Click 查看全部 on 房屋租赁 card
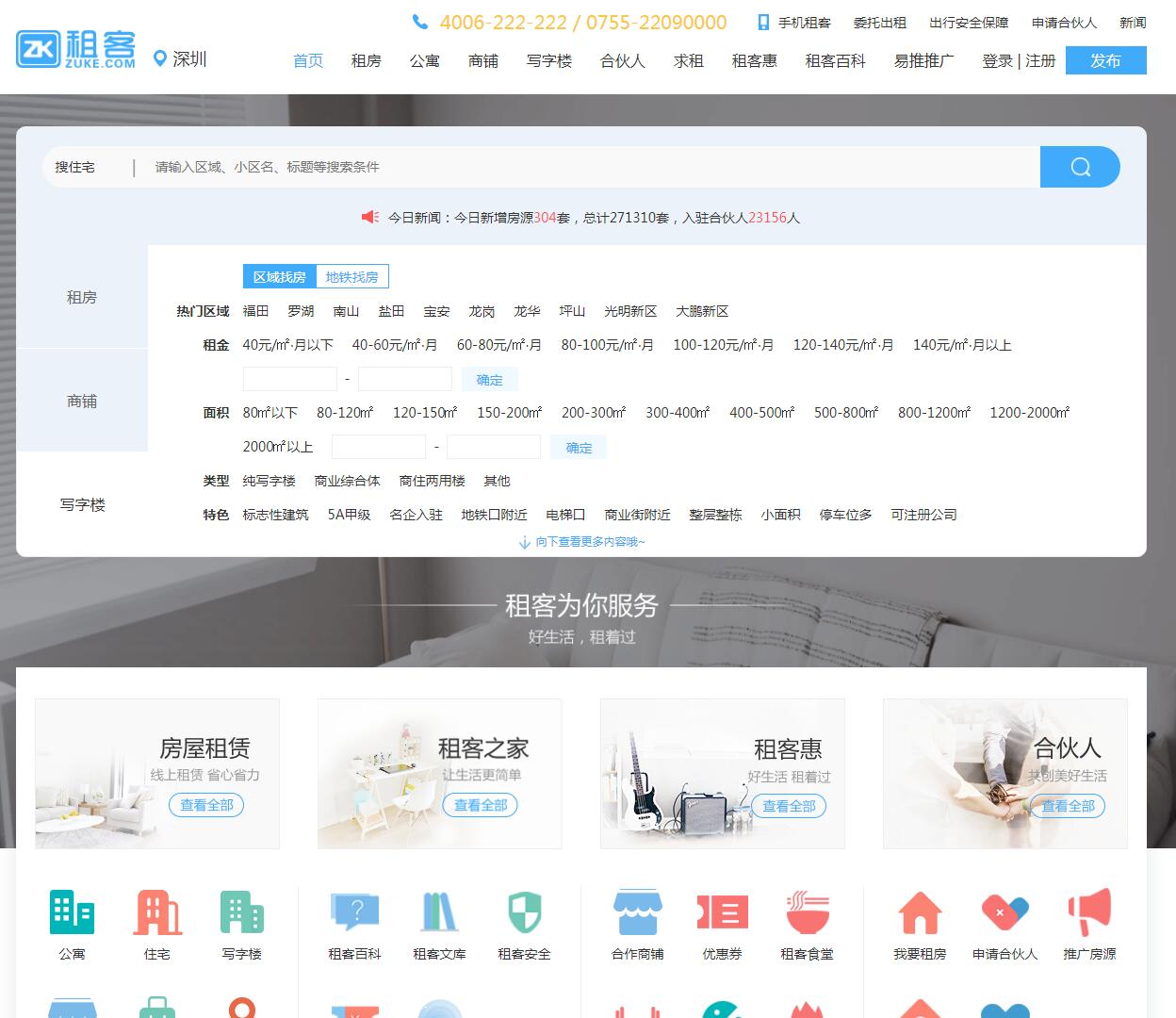The height and width of the screenshot is (1018, 1176). (x=206, y=805)
